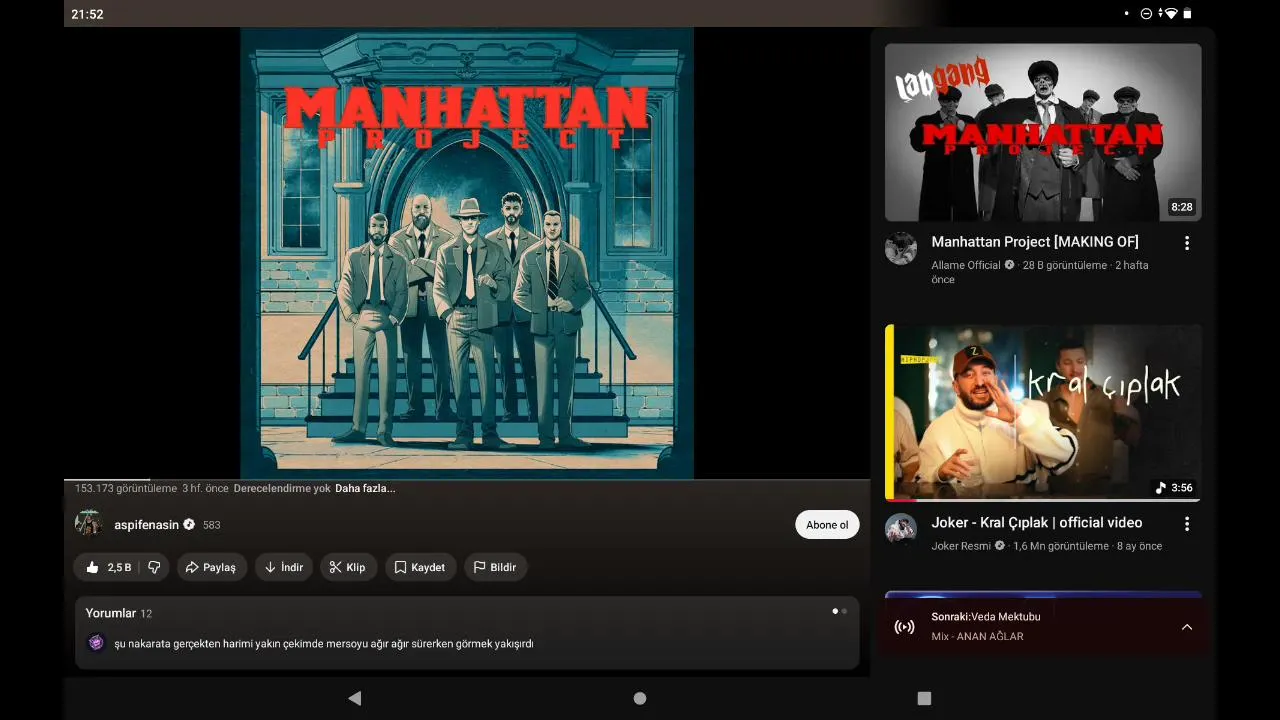The width and height of the screenshot is (1280, 720).
Task: Download the video with İndir button
Action: [x=284, y=567]
